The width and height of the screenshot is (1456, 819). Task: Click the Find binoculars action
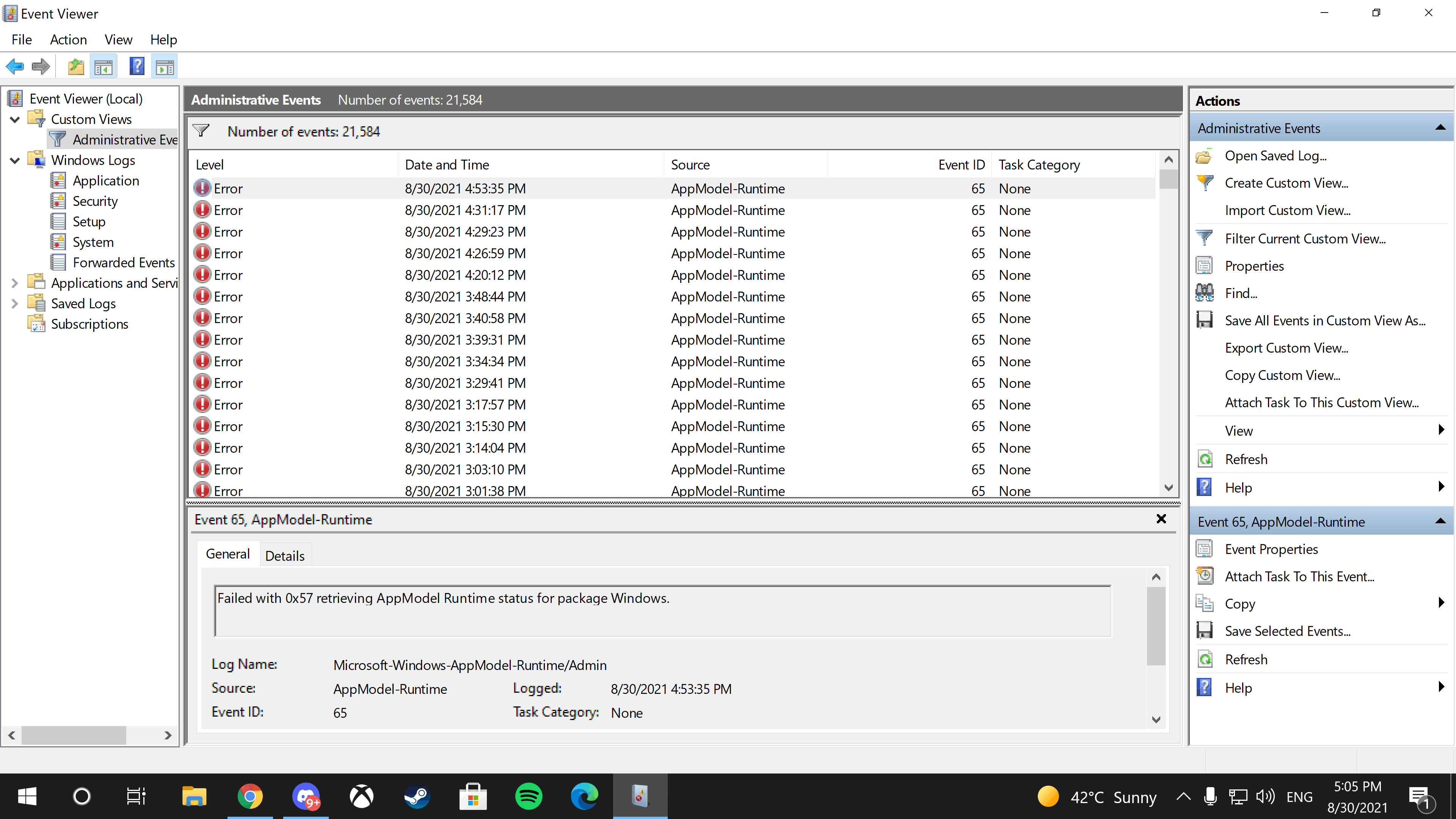1241,293
